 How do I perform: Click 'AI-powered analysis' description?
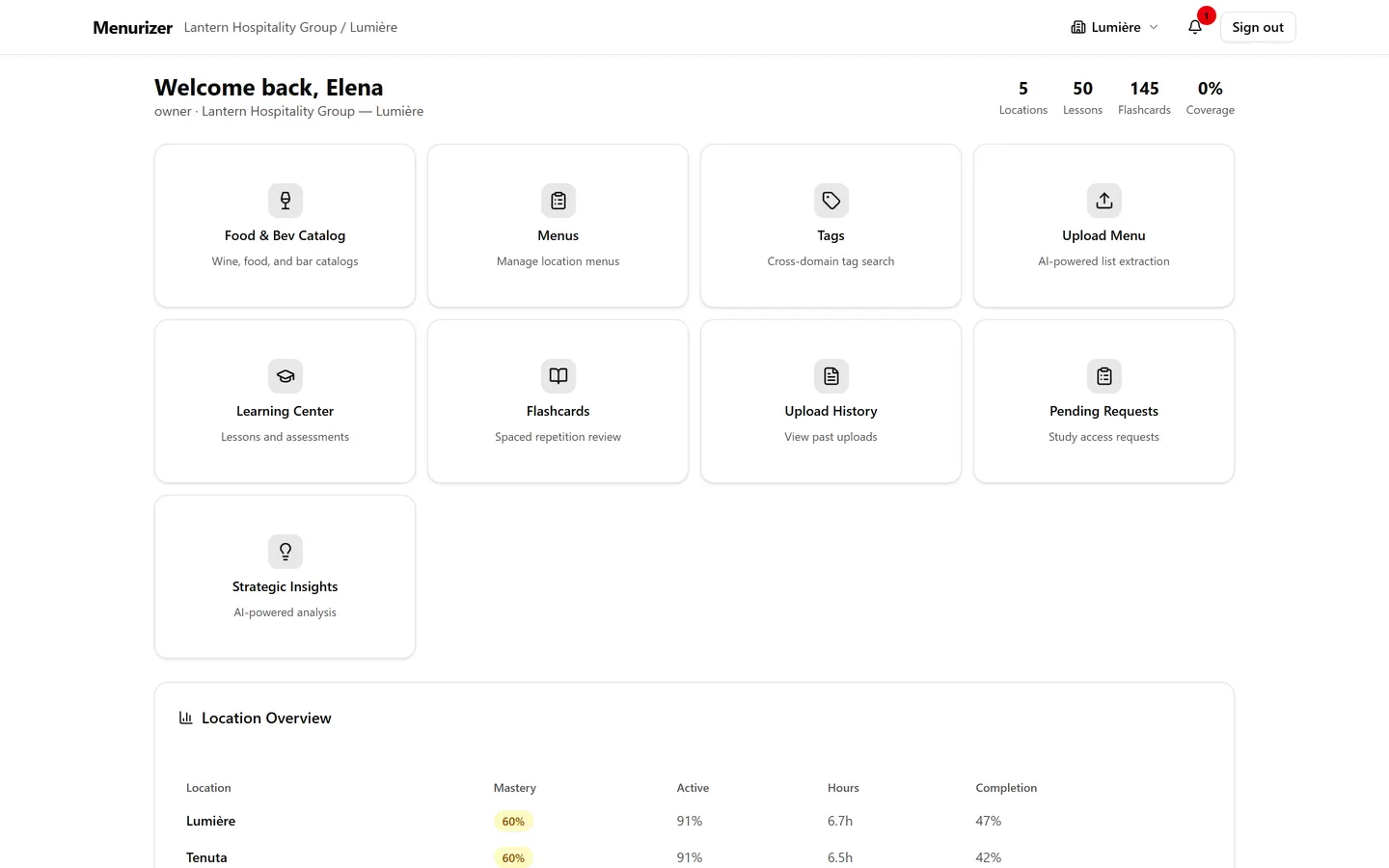pos(285,612)
